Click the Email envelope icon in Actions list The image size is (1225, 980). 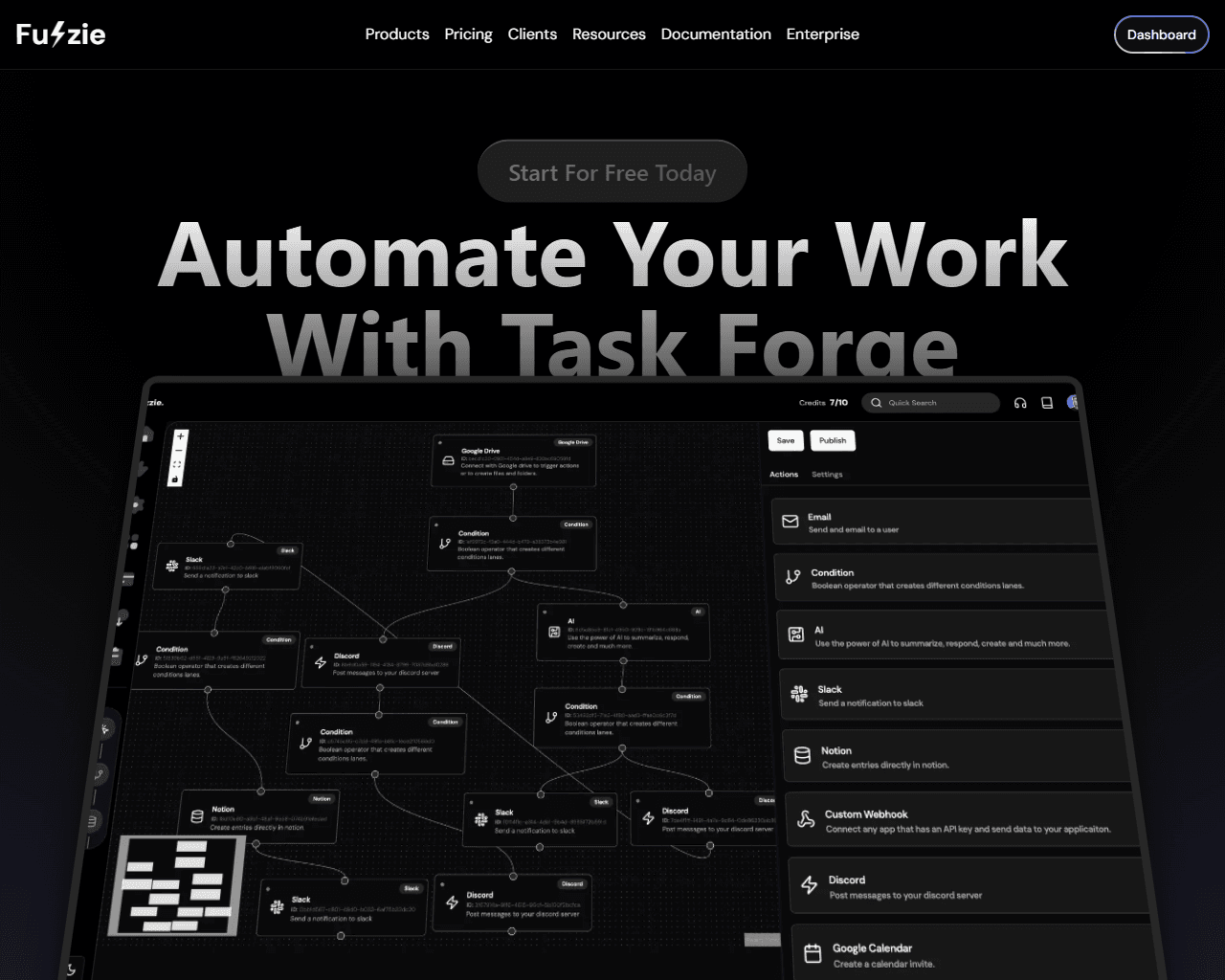click(790, 522)
